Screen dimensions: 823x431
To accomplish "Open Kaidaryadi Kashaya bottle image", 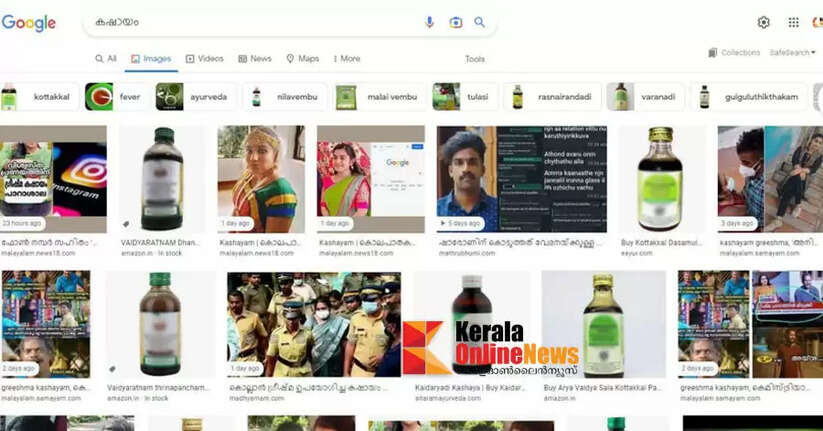I will (x=471, y=324).
